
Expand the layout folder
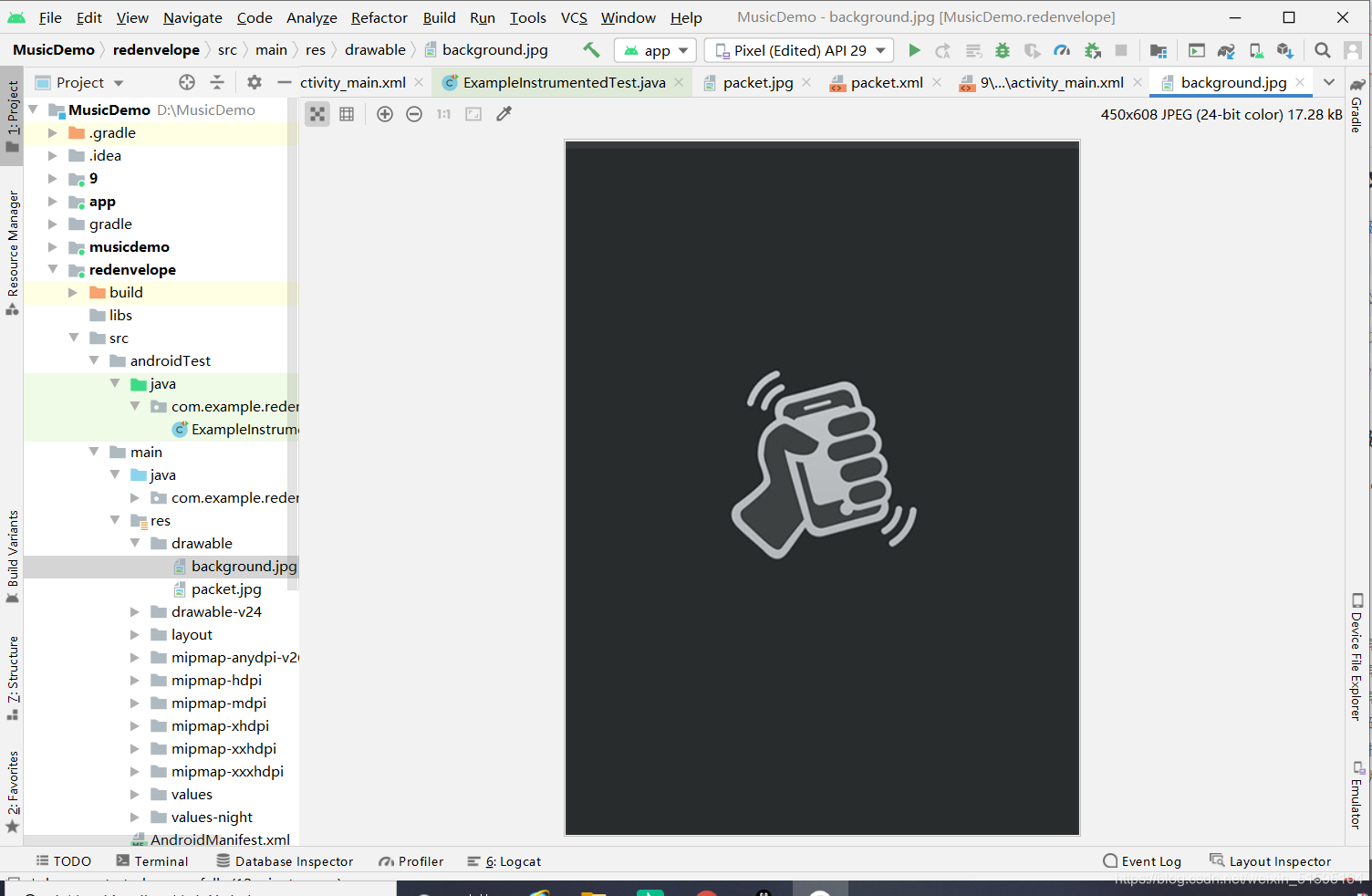click(x=135, y=634)
